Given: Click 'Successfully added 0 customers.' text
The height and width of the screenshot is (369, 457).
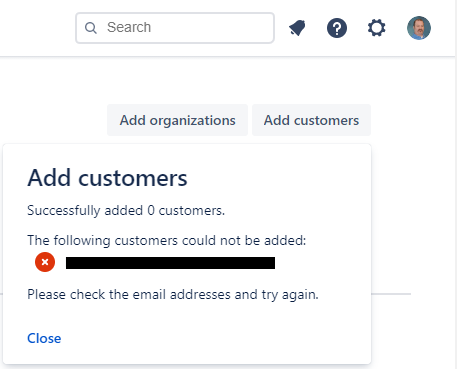Looking at the screenshot, I should pyautogui.click(x=126, y=211).
